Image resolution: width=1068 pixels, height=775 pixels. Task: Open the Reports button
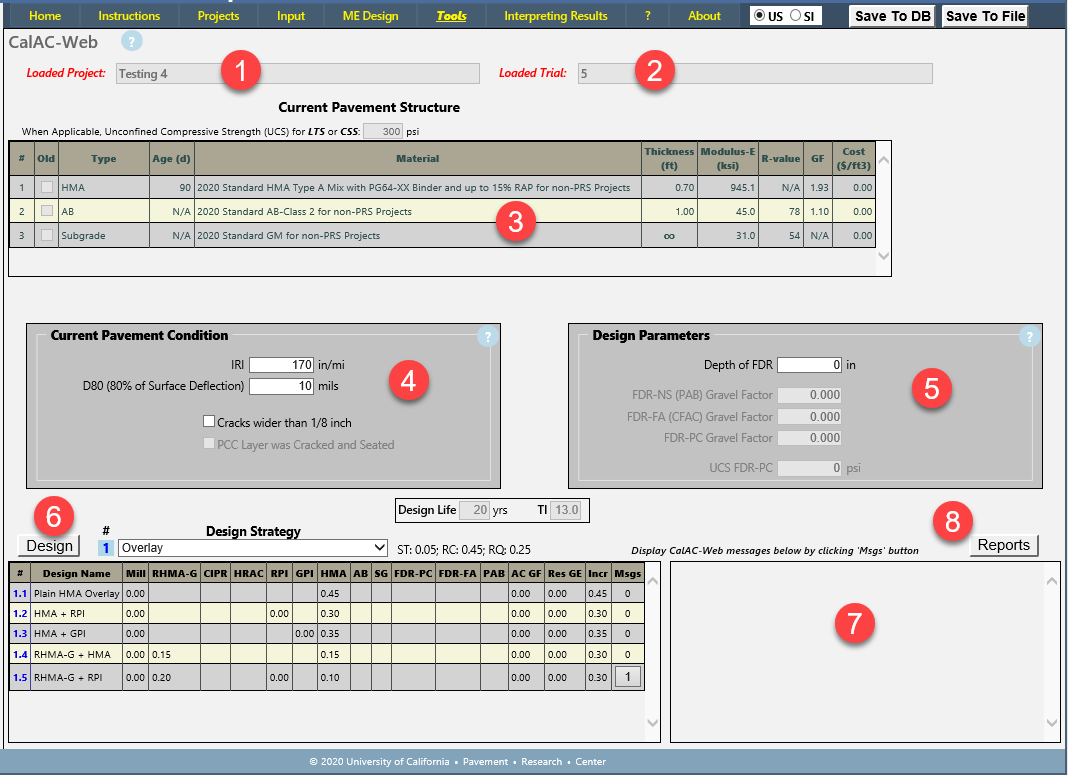[1003, 545]
